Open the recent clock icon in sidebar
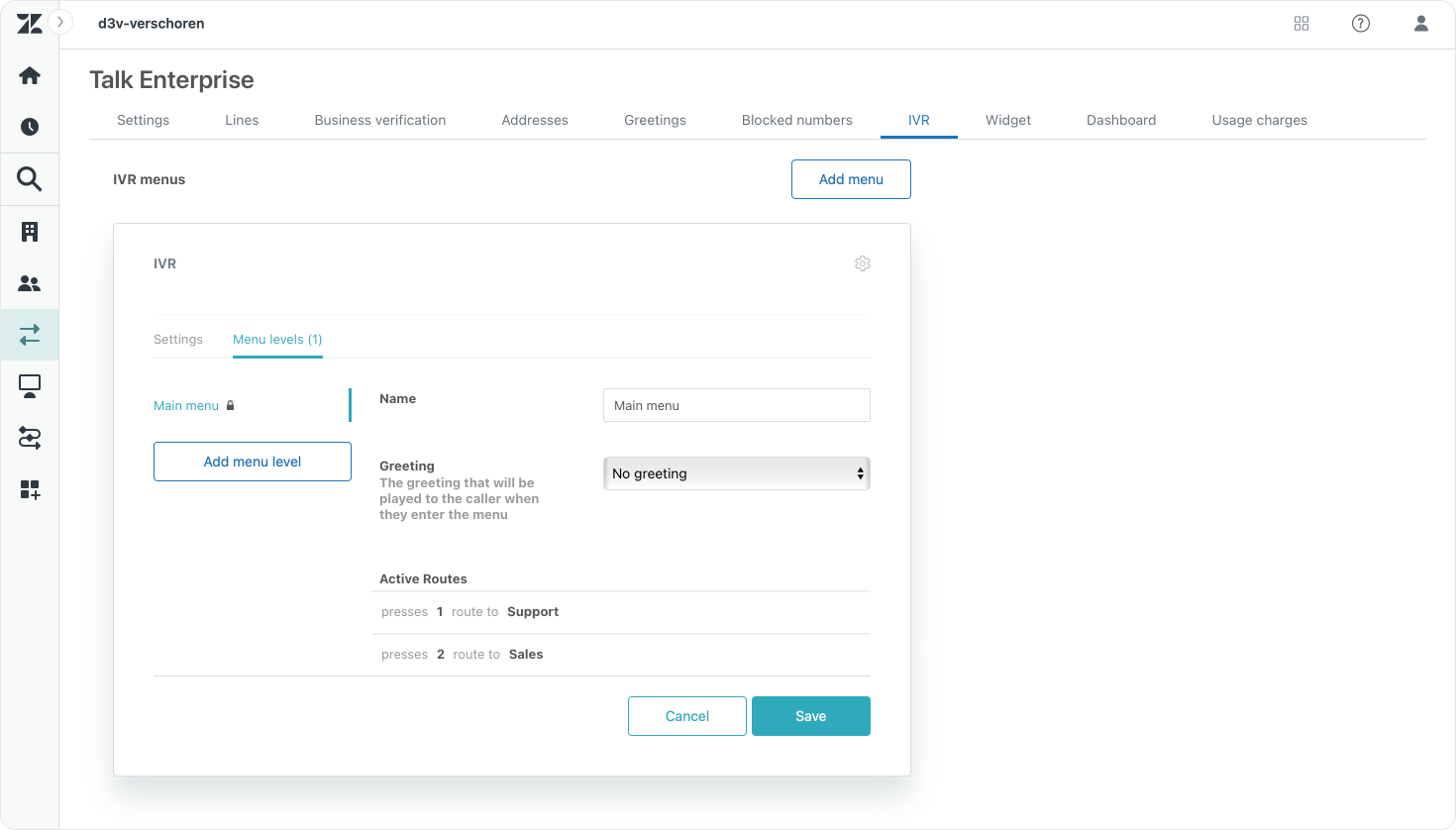 30,127
